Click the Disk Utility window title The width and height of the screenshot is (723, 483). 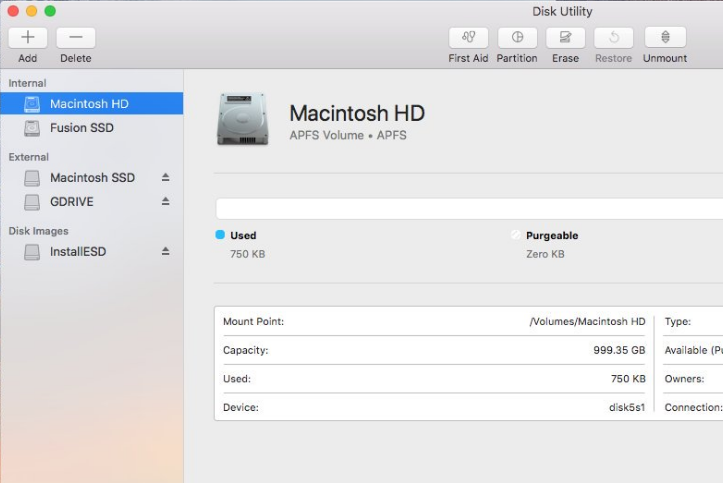[x=562, y=11]
